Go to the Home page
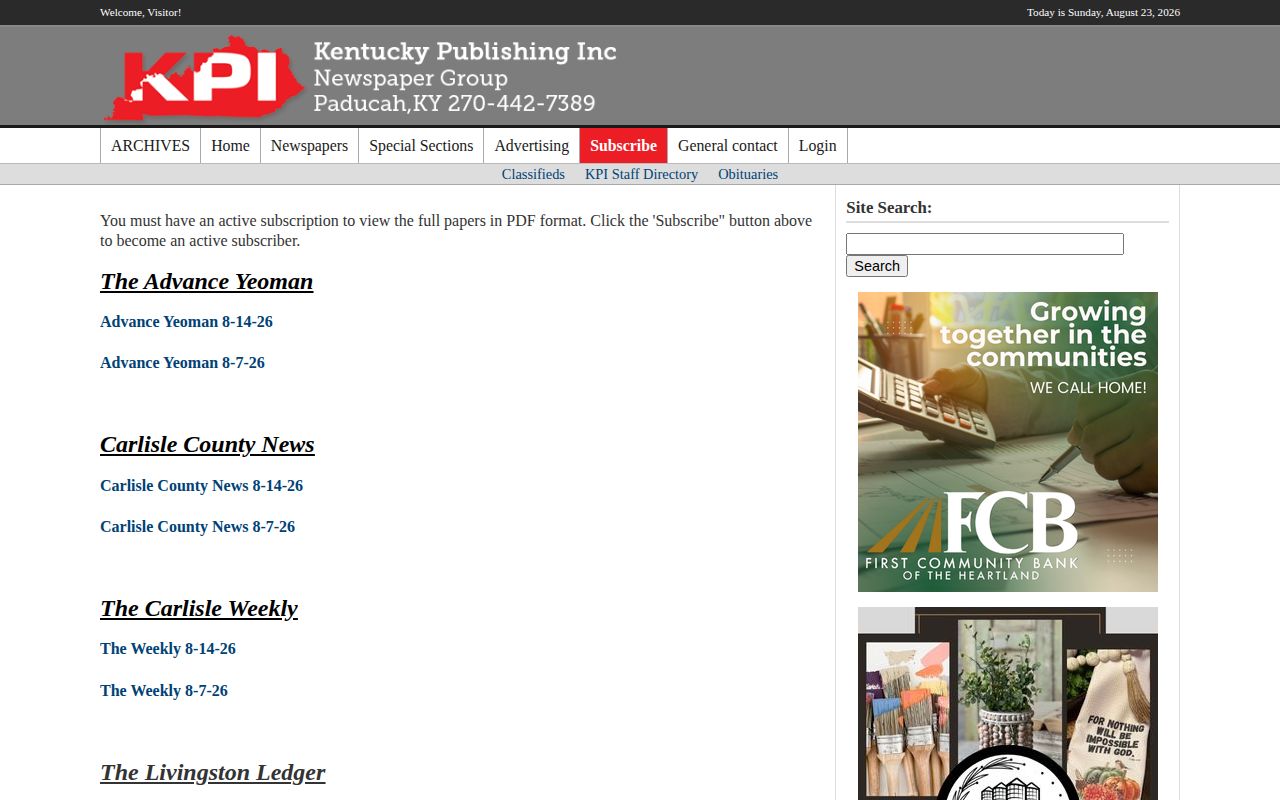The width and height of the screenshot is (1280, 800). (x=230, y=146)
